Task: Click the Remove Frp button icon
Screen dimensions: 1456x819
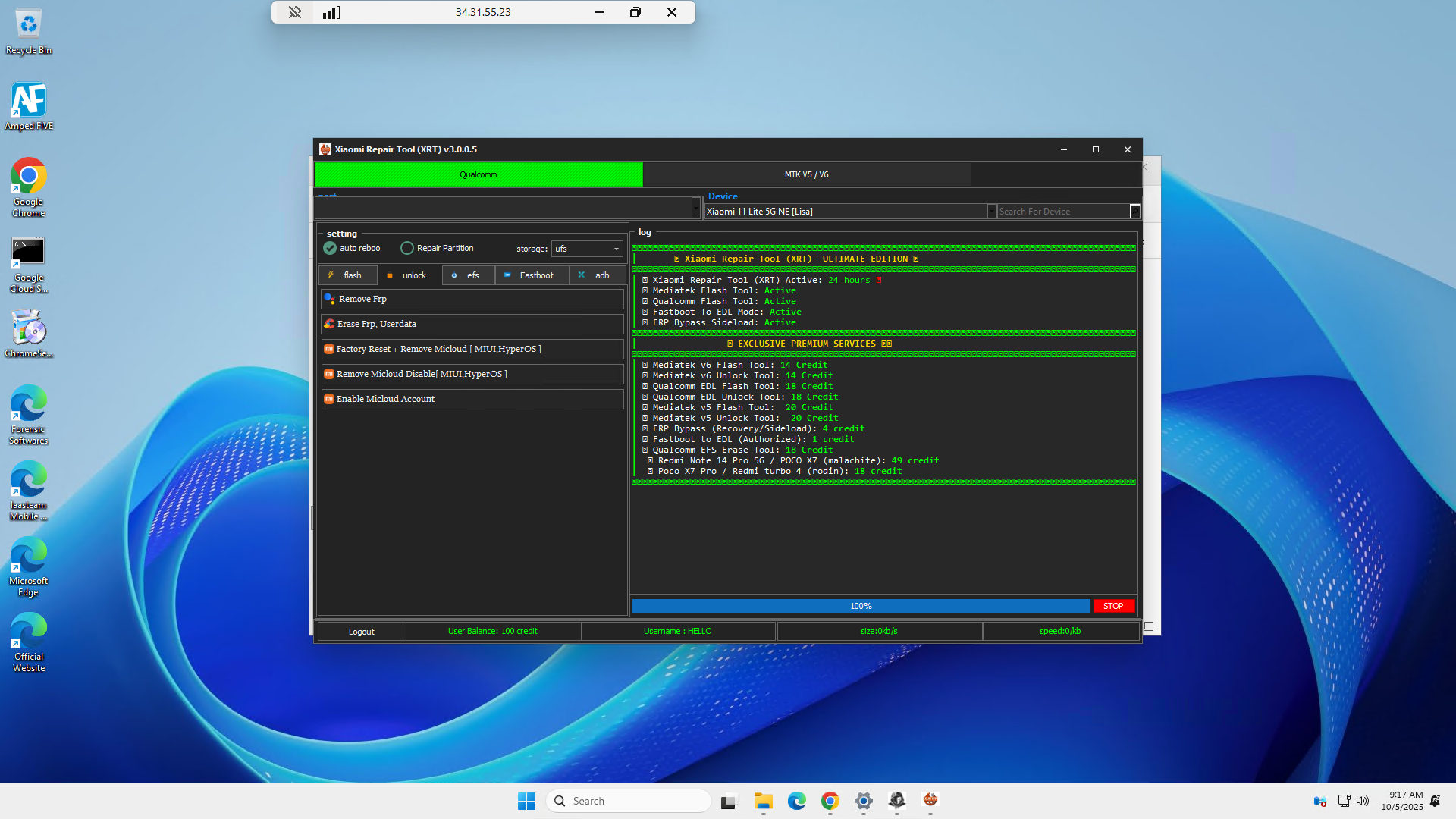Action: click(329, 299)
